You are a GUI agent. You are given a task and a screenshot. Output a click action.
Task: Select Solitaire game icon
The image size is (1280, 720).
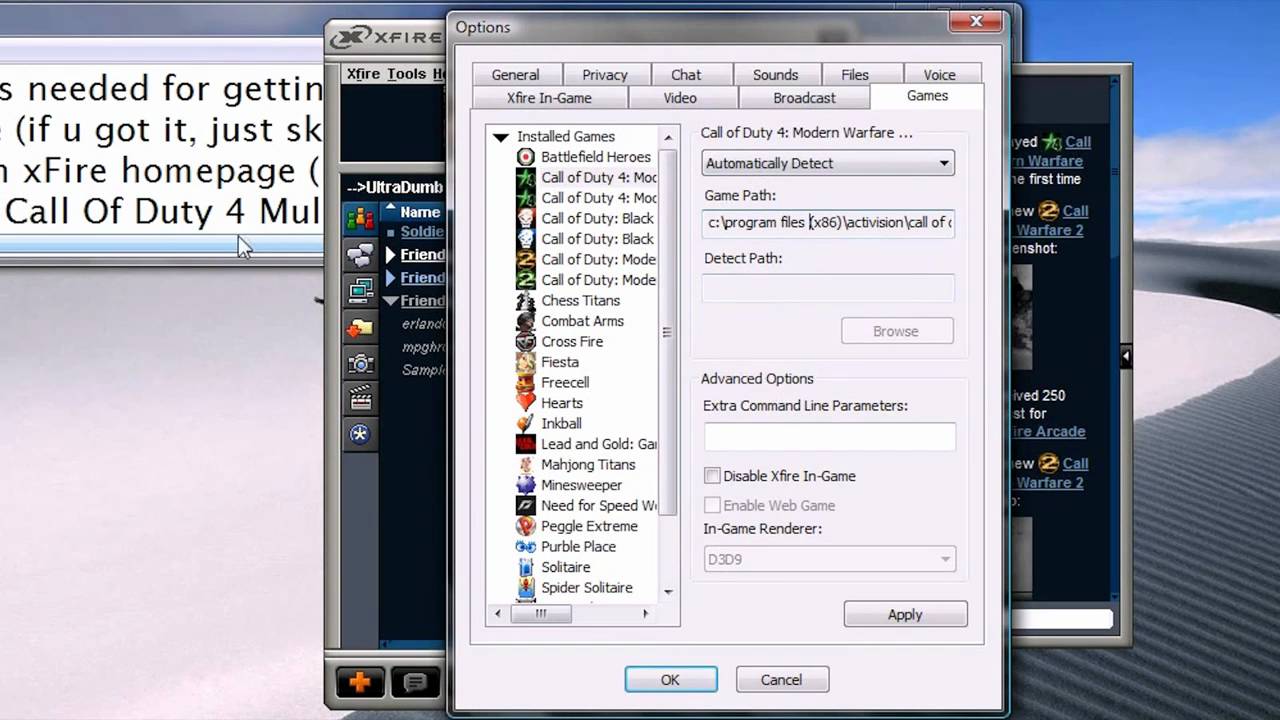(525, 567)
